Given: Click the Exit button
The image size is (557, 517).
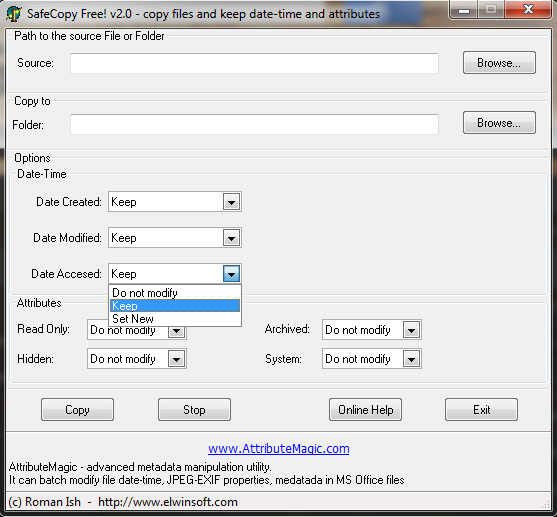Looking at the screenshot, I should pyautogui.click(x=481, y=410).
